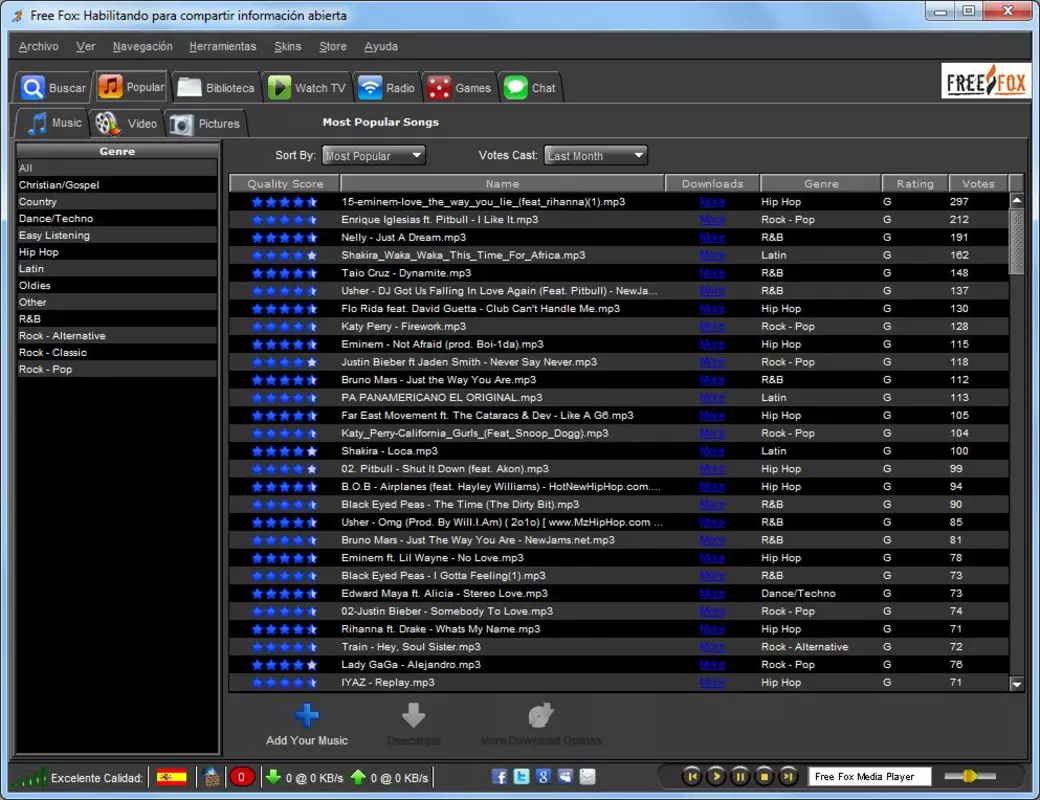Click the green download speed arrow icon
Viewport: 1040px width, 800px height.
click(273, 777)
